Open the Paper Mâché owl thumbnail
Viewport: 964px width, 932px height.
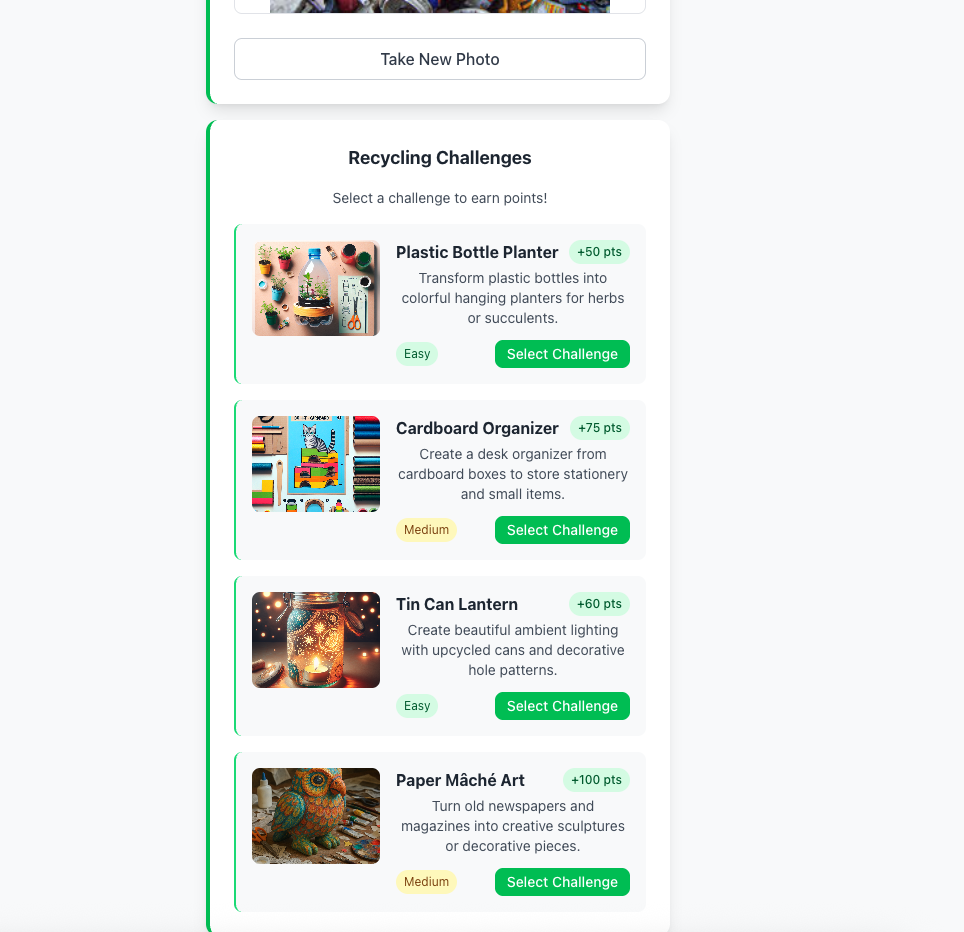click(x=316, y=816)
